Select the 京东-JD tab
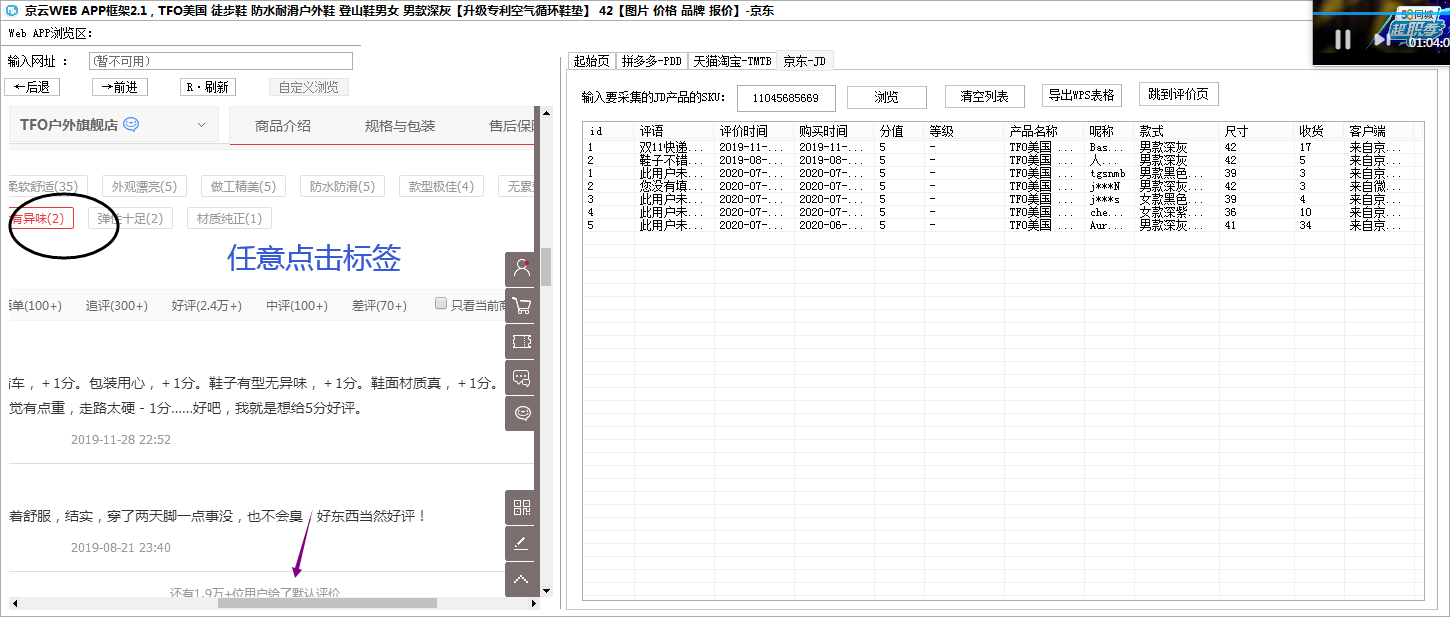The width and height of the screenshot is (1450, 617). [x=804, y=60]
